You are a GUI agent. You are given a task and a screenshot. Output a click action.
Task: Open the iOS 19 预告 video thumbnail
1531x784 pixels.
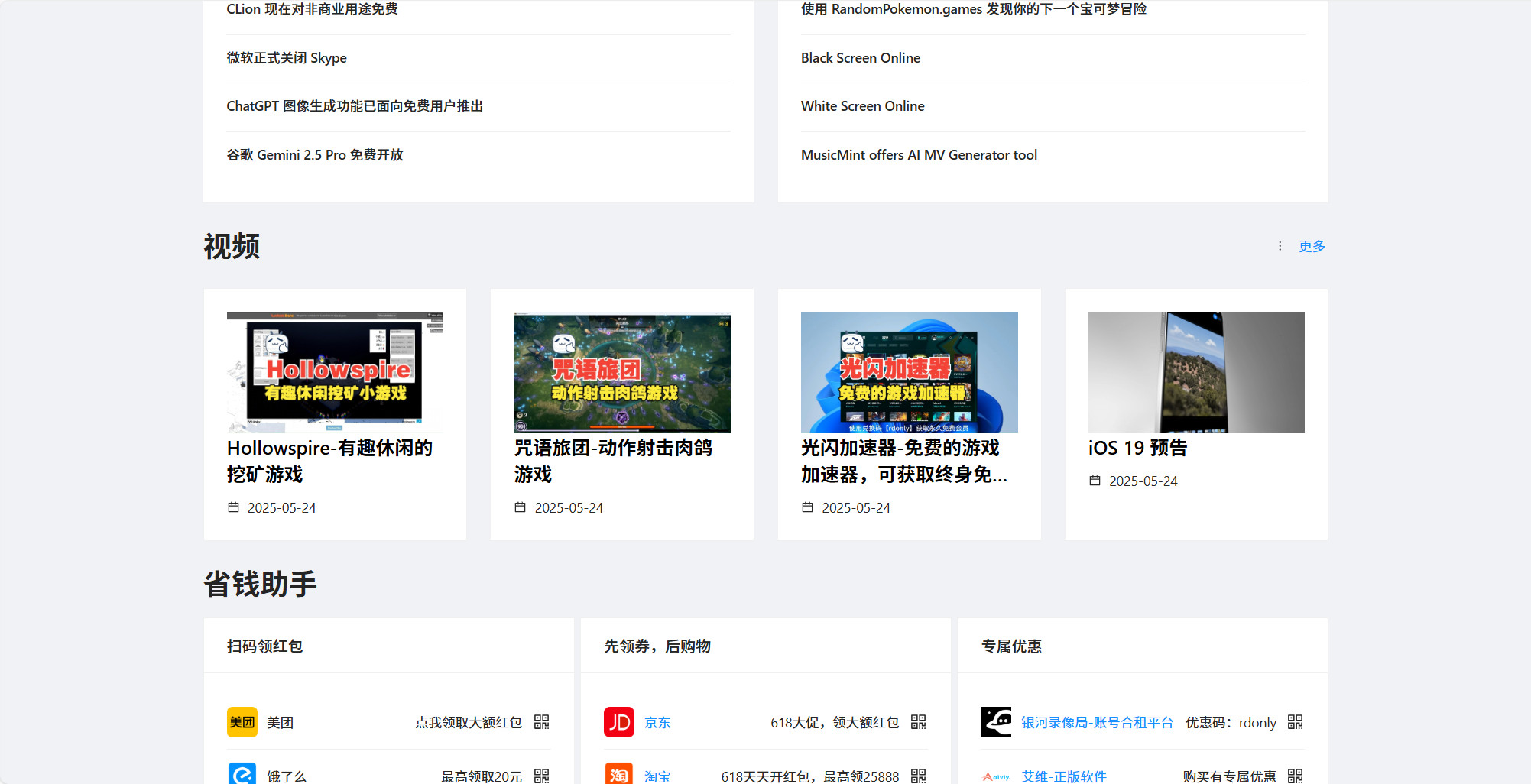tap(1196, 372)
